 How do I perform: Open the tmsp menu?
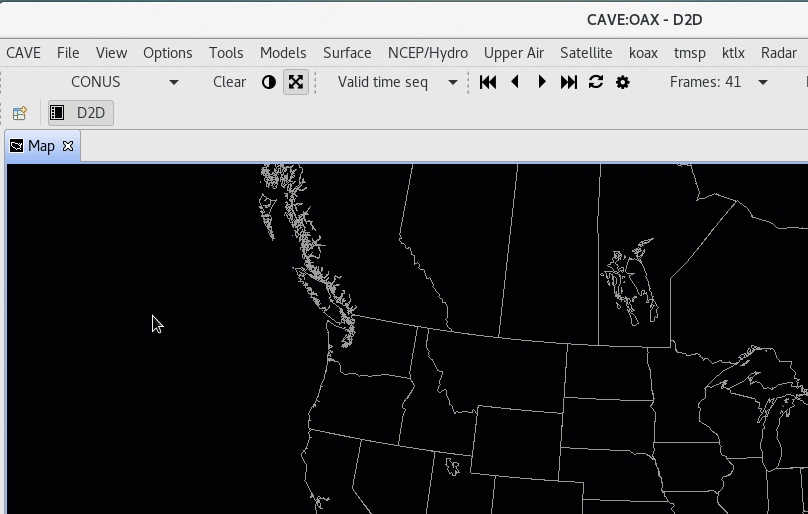(x=689, y=53)
